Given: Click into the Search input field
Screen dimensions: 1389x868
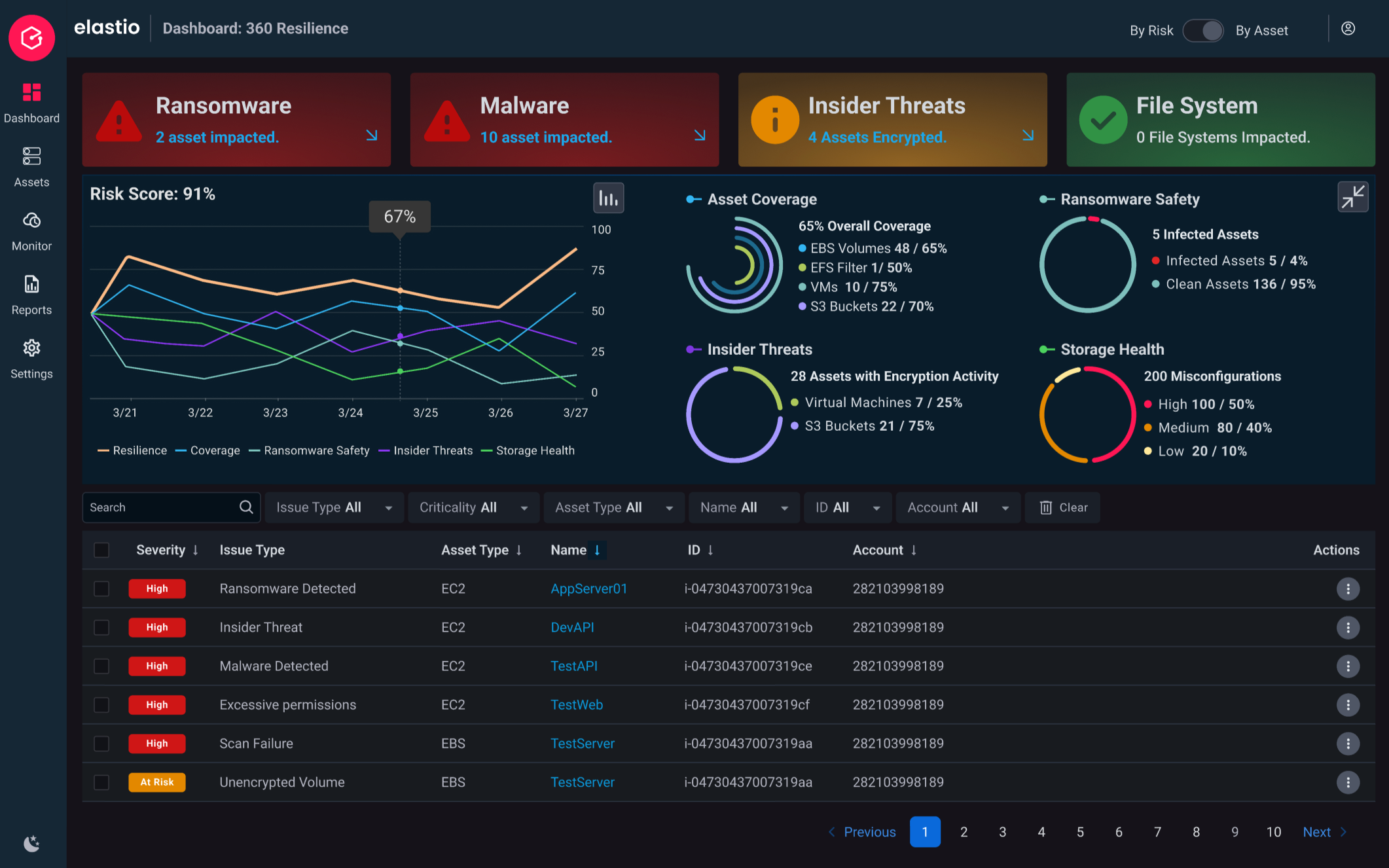Looking at the screenshot, I should pos(162,507).
